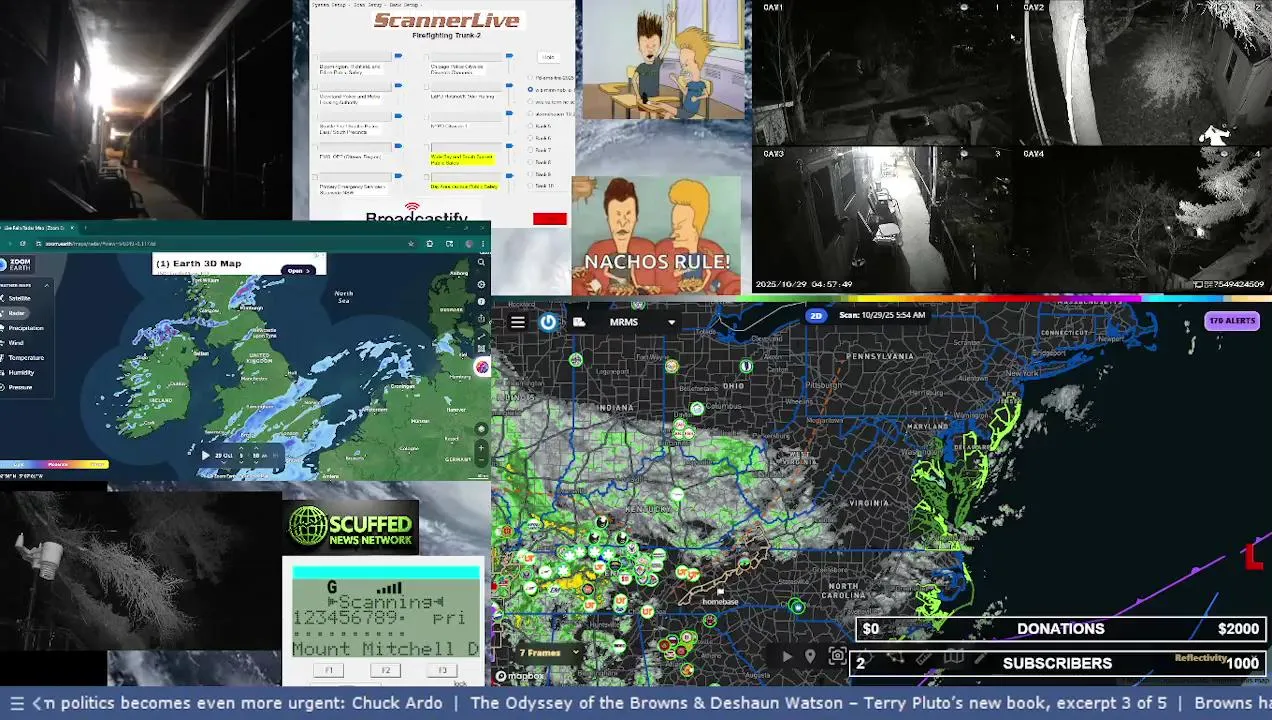Play the MRMS radar loop
This screenshot has width=1272, height=720.
point(786,656)
